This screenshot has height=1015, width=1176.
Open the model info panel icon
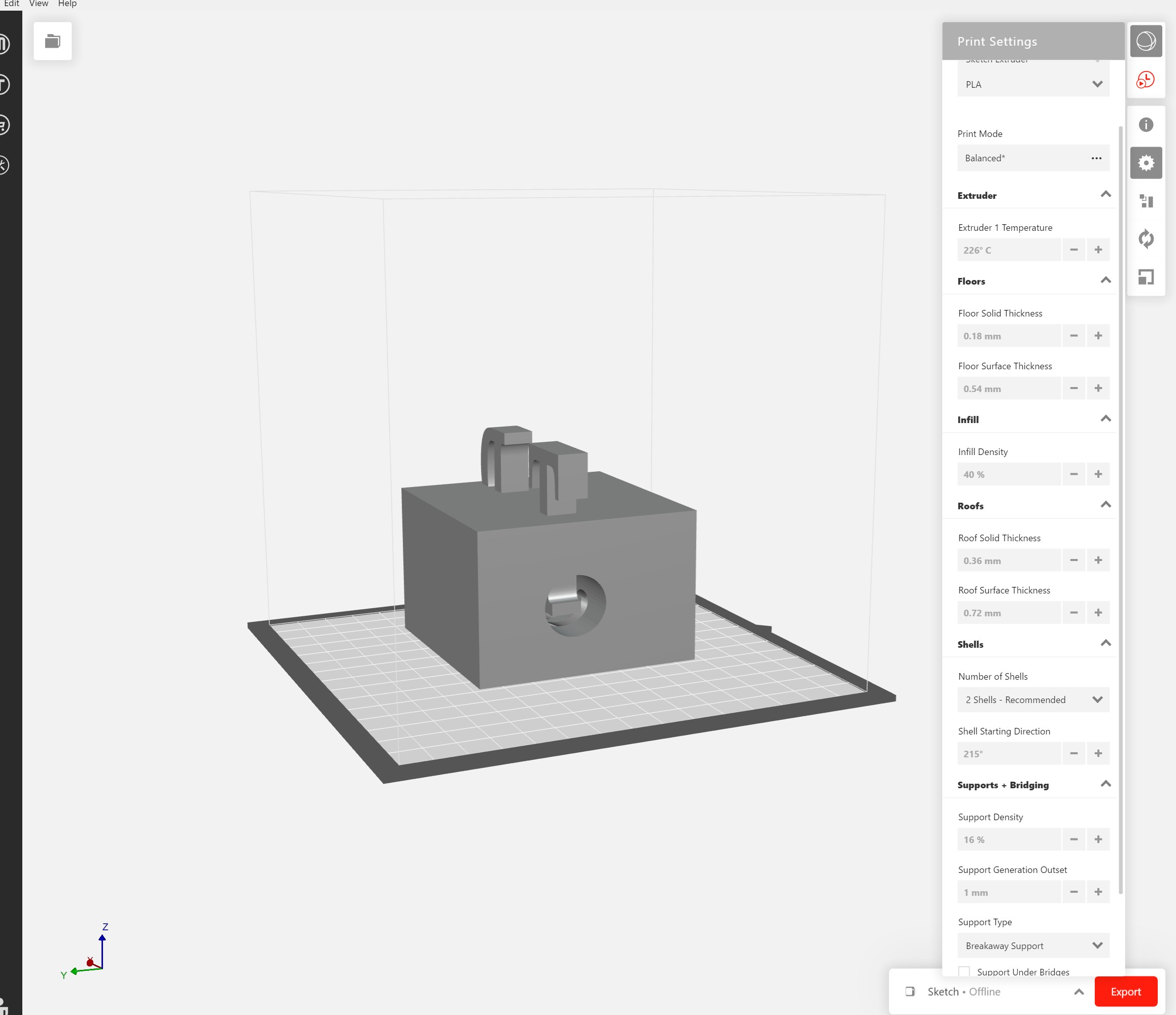(x=1146, y=125)
